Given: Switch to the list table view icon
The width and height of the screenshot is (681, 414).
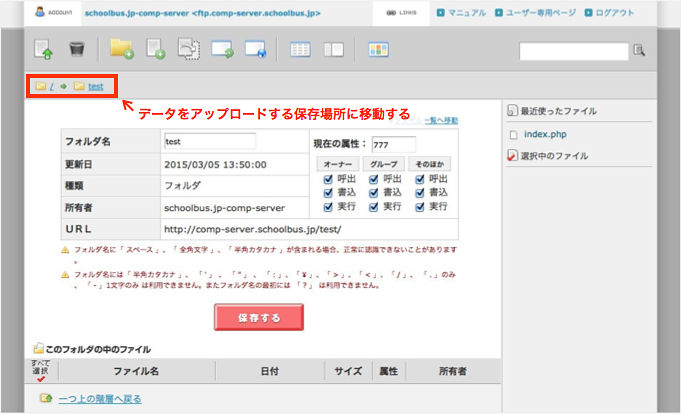Looking at the screenshot, I should coord(300,50).
